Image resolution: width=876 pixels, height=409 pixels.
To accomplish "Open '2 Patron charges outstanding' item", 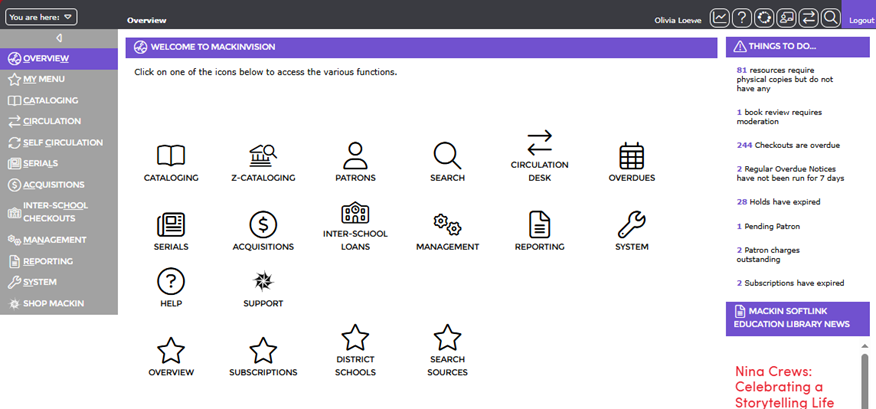I will tap(768, 255).
